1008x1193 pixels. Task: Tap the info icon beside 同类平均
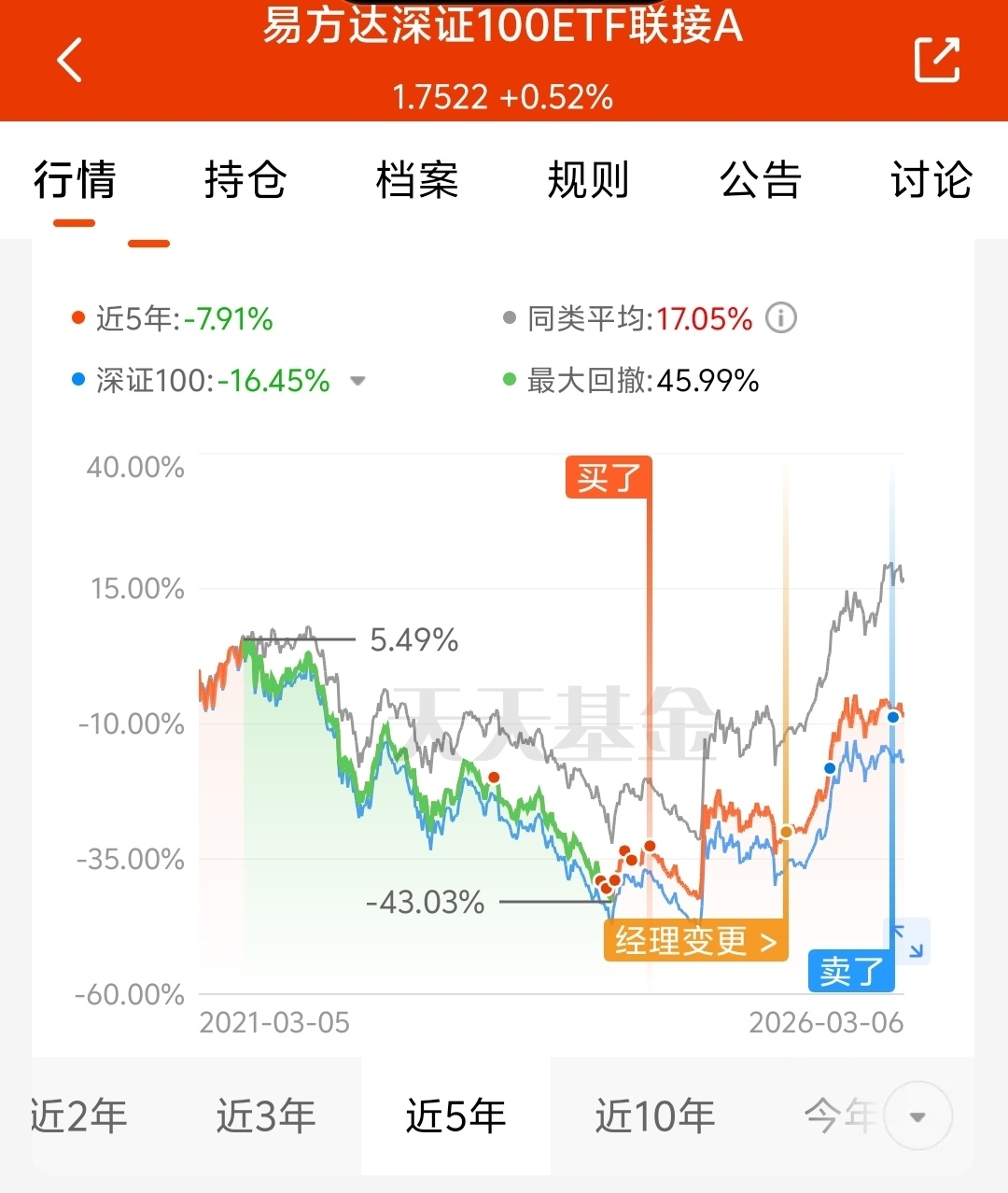(x=781, y=318)
